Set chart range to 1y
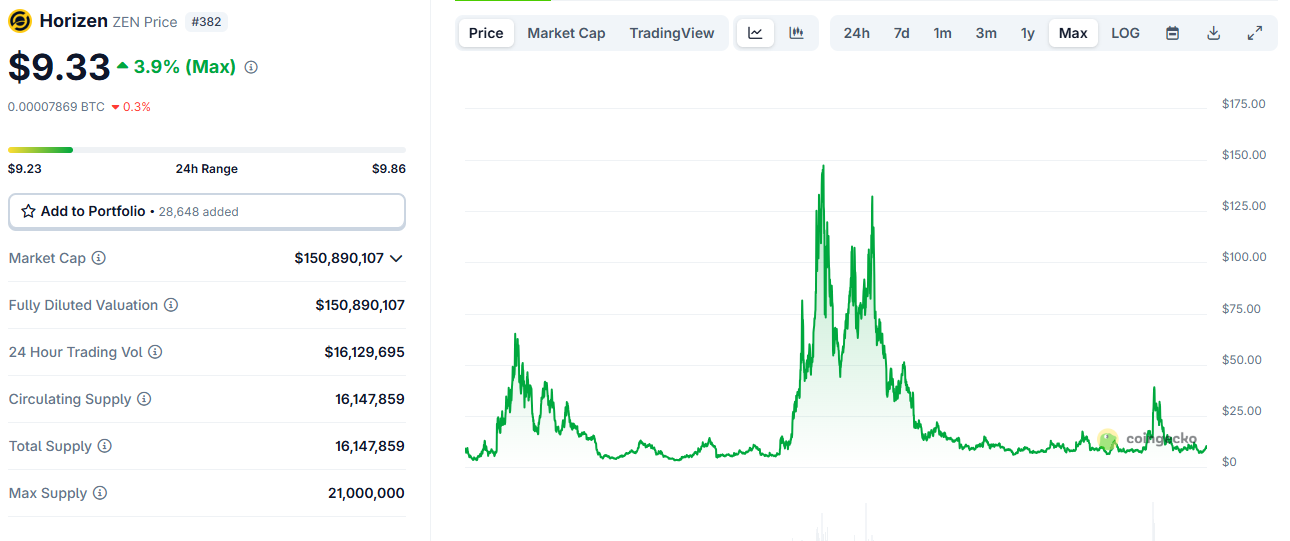The height and width of the screenshot is (541, 1290). tap(1028, 33)
